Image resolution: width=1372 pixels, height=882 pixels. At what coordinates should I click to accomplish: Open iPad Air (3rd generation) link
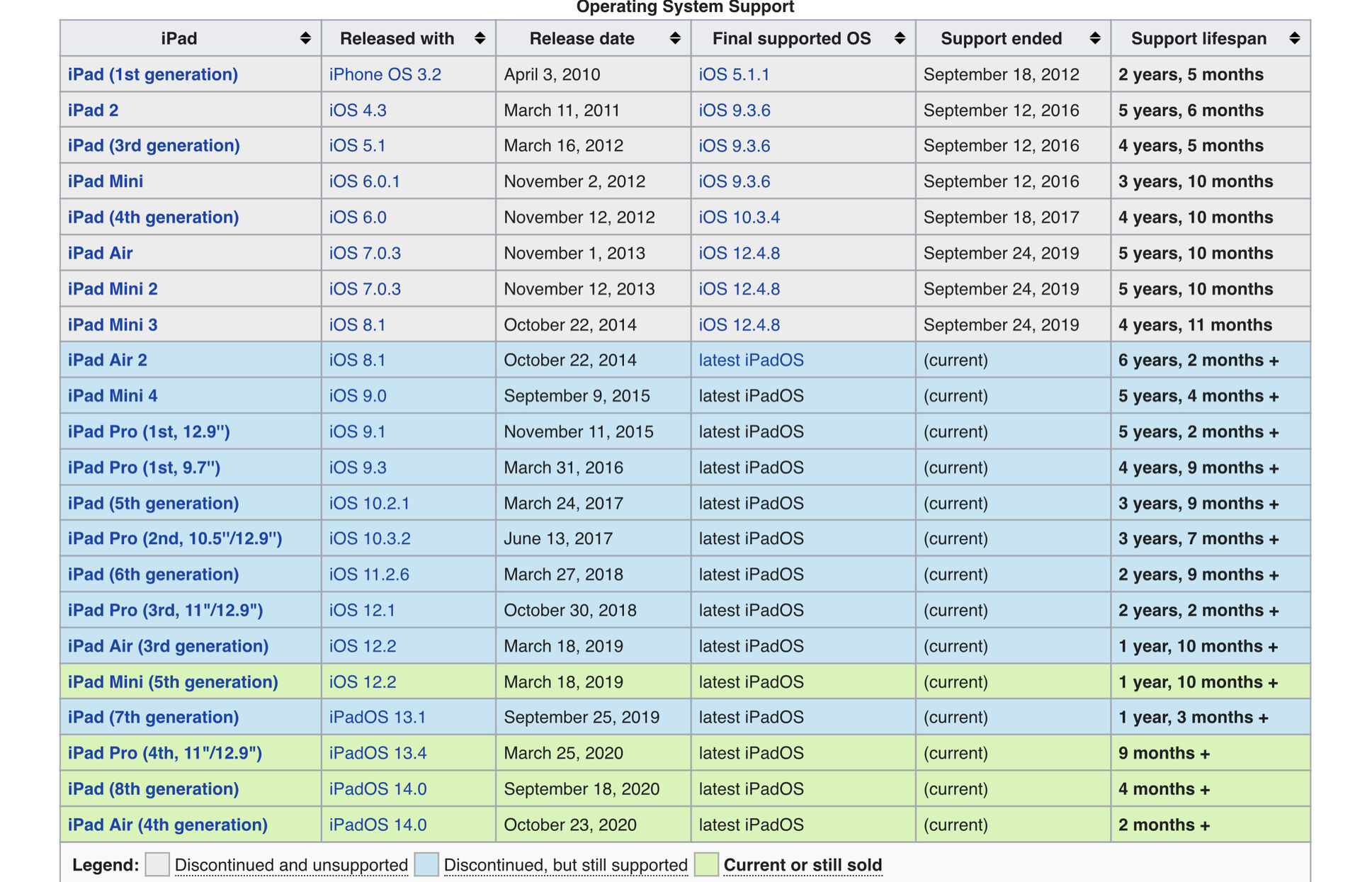[169, 646]
